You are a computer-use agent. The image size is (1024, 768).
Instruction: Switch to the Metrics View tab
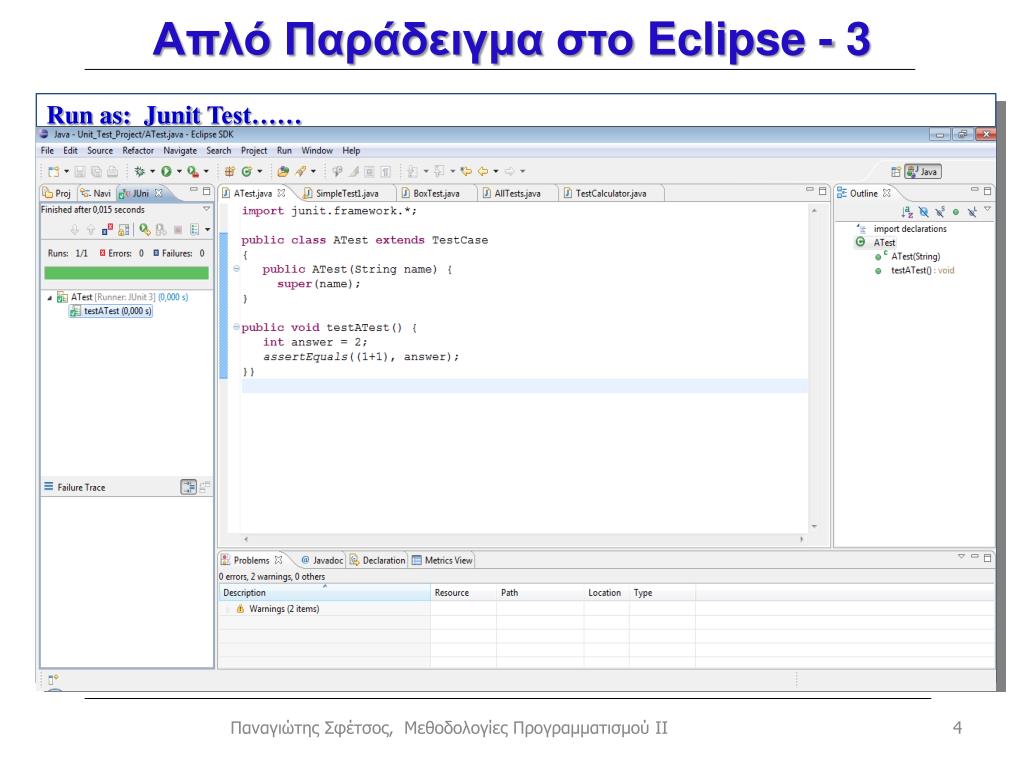coord(442,560)
